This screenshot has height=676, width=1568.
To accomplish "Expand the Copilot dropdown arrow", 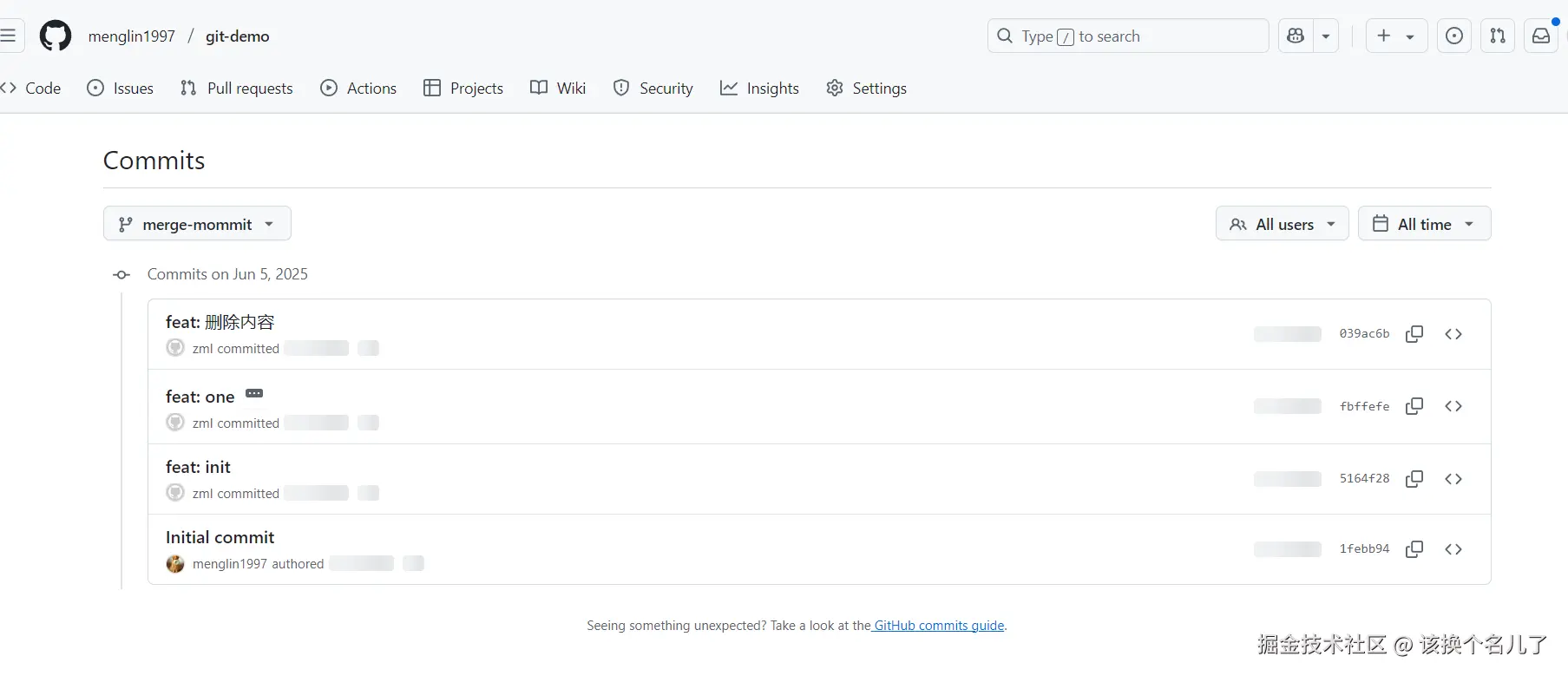I will [1326, 36].
